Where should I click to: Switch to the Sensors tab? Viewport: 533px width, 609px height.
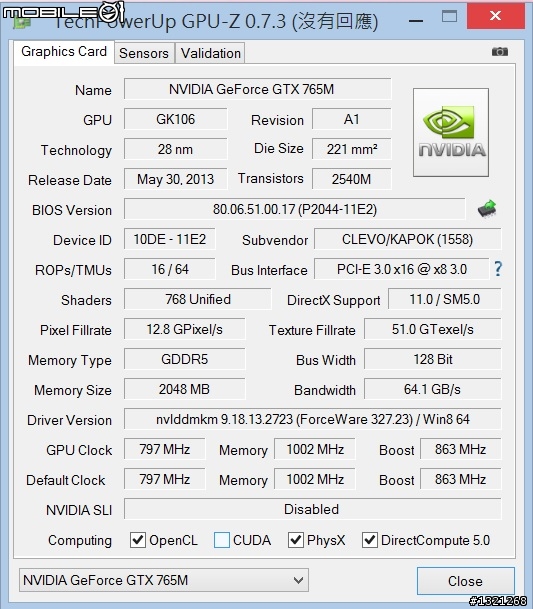coord(144,53)
